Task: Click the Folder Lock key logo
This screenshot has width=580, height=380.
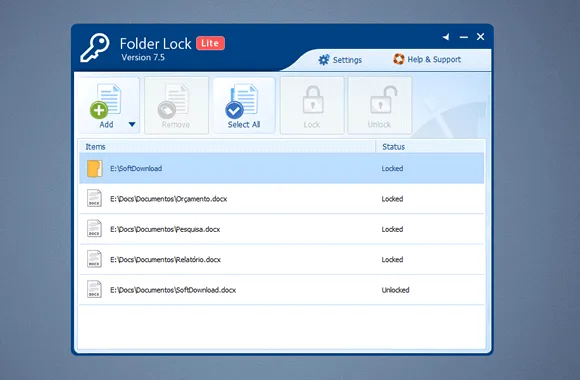Action: pyautogui.click(x=95, y=47)
